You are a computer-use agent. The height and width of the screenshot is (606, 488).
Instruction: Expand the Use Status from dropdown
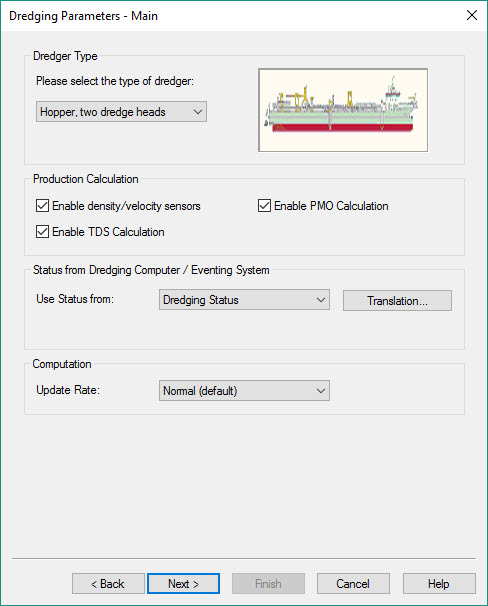click(x=244, y=300)
